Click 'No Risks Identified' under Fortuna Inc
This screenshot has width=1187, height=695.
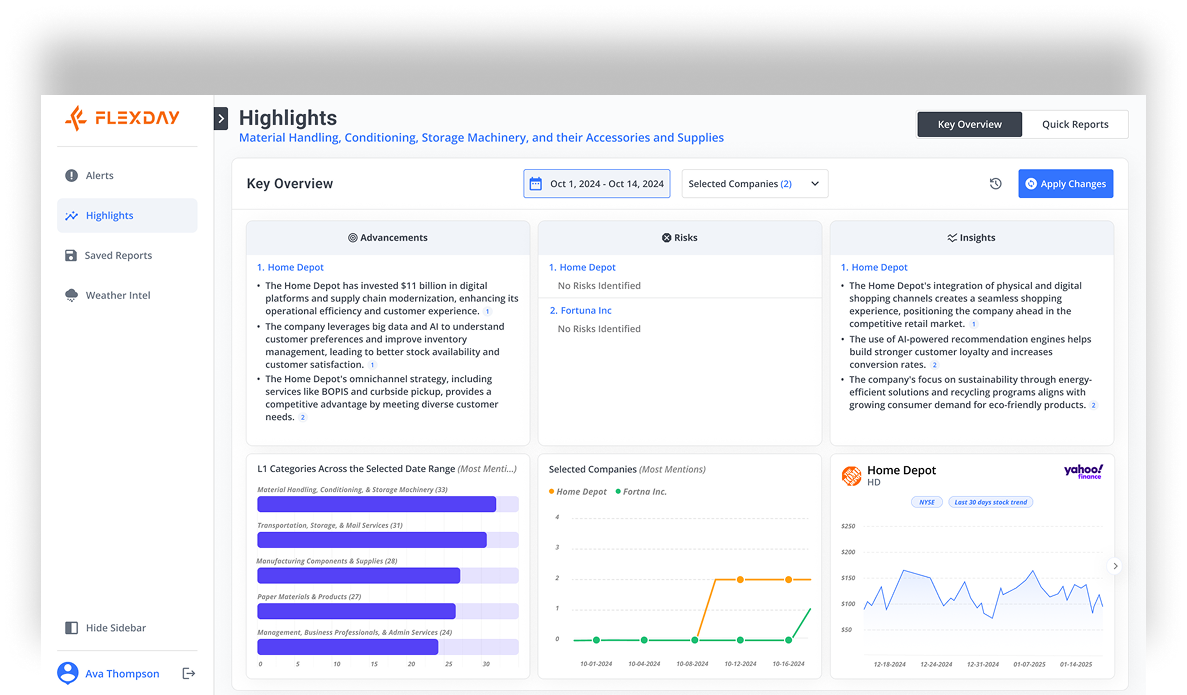point(599,329)
